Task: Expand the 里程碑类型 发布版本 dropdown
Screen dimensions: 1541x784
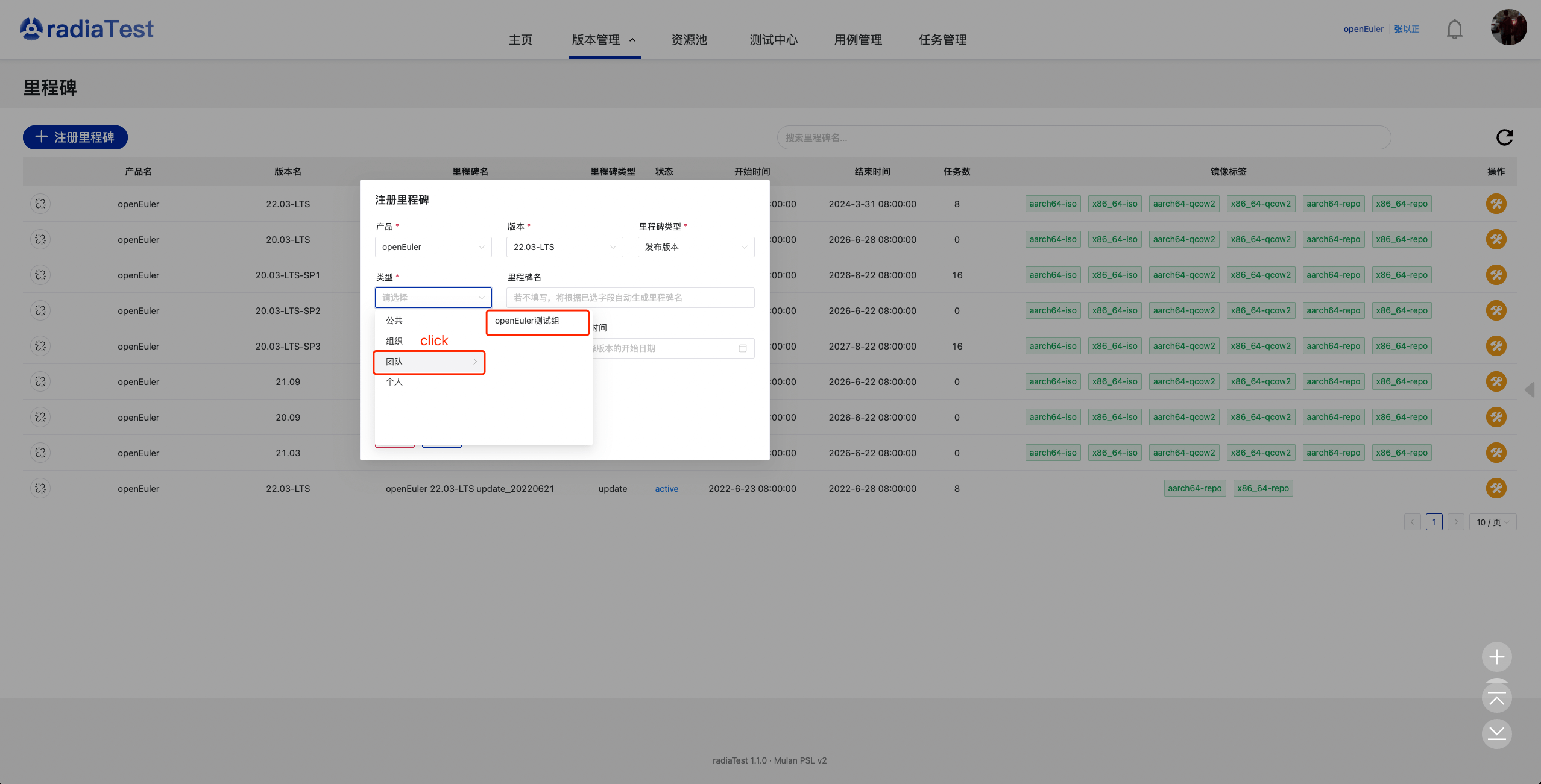Action: click(x=696, y=247)
